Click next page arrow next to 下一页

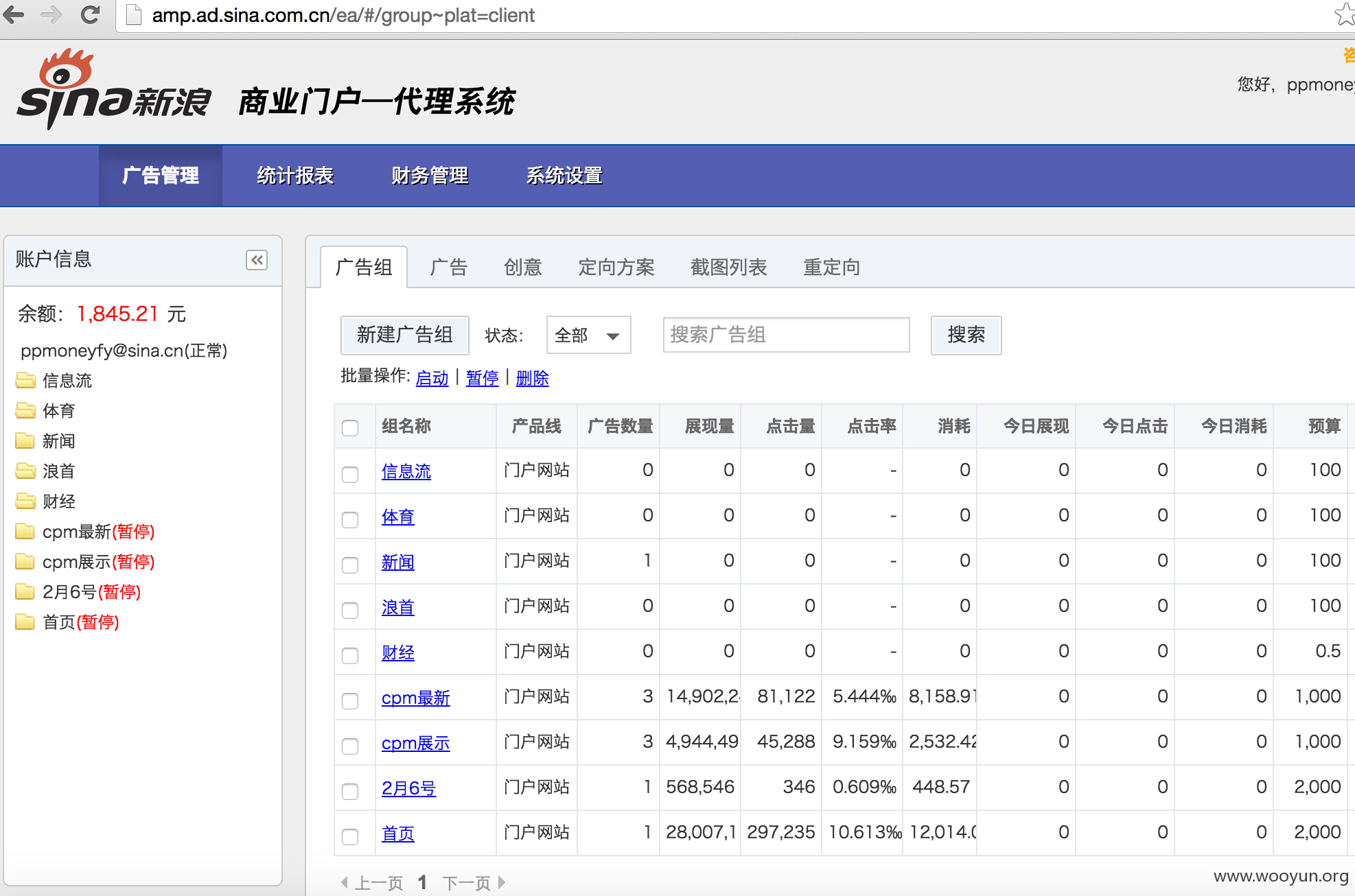(502, 882)
